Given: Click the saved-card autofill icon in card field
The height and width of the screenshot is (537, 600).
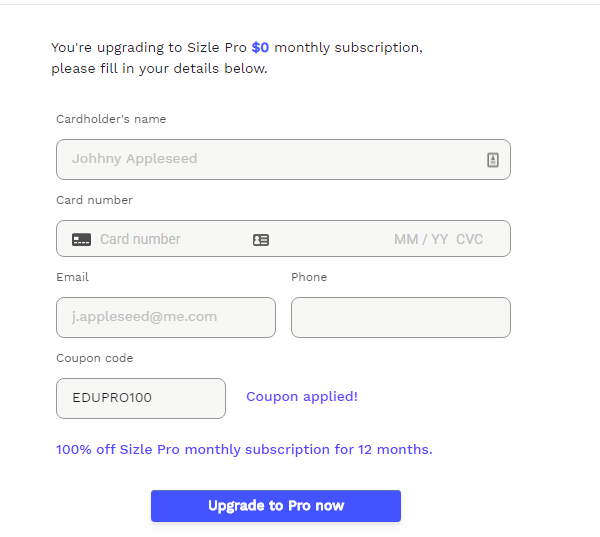Looking at the screenshot, I should coord(261,240).
